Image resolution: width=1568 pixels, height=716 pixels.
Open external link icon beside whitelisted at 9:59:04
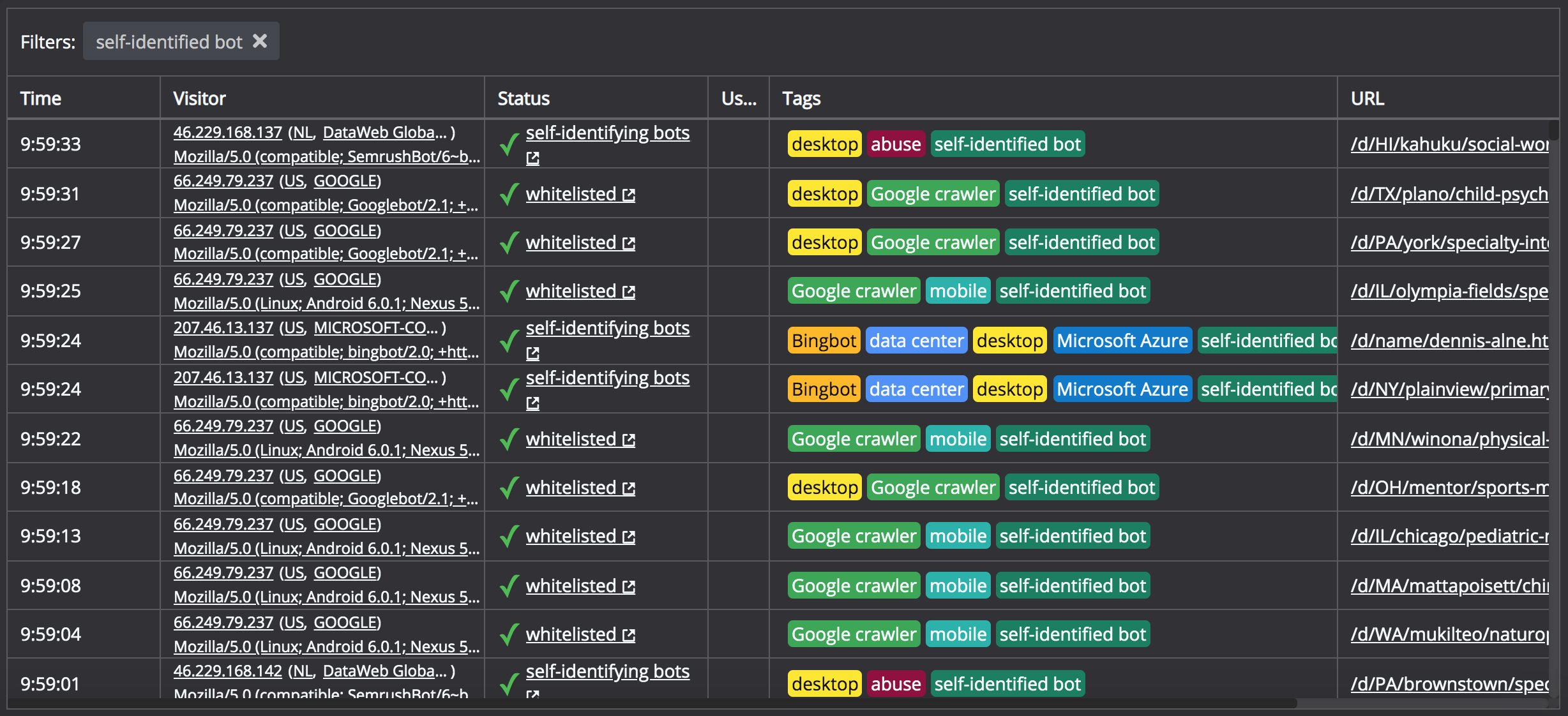tap(629, 635)
